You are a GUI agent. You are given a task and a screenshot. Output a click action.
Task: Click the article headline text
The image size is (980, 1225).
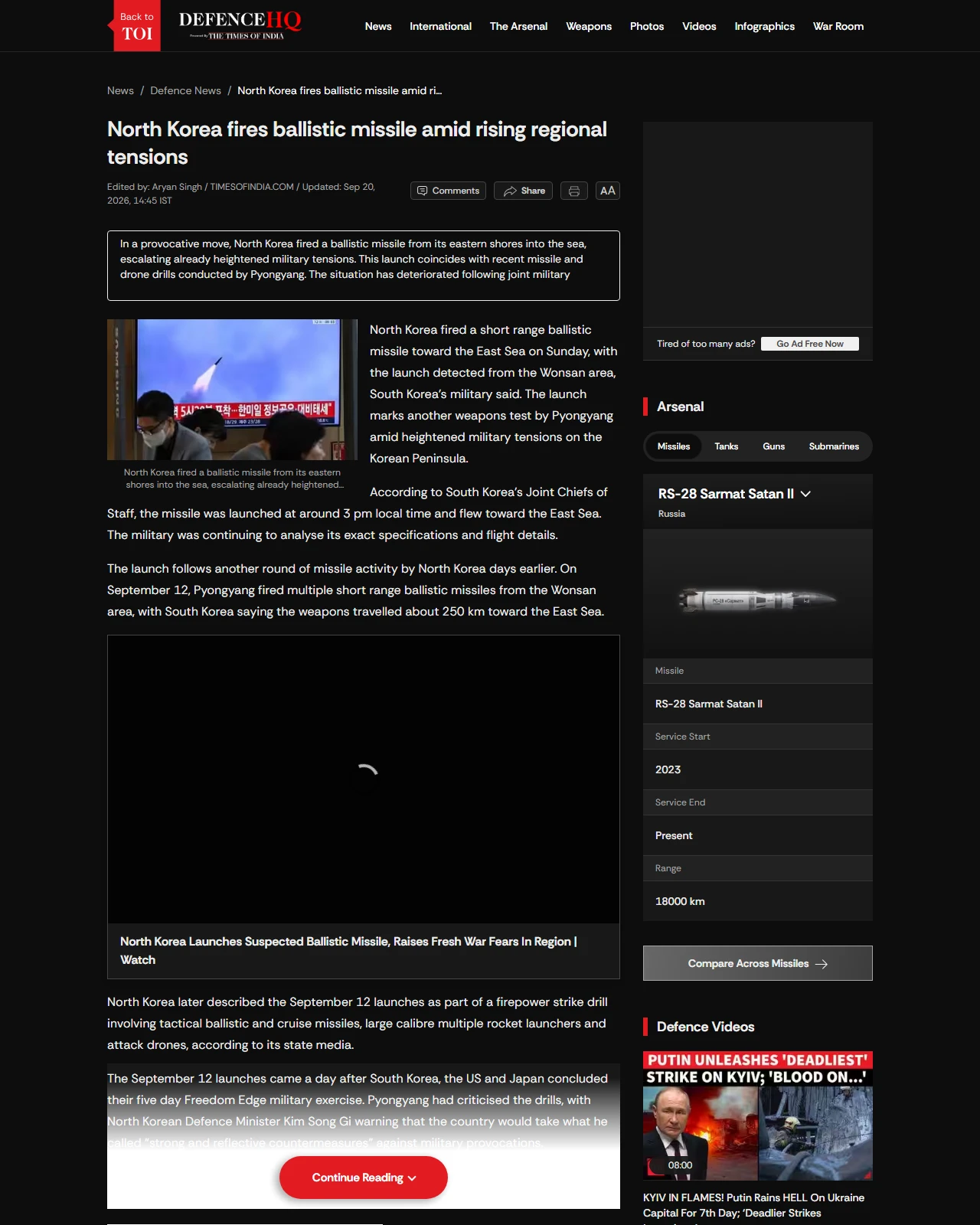tap(357, 143)
